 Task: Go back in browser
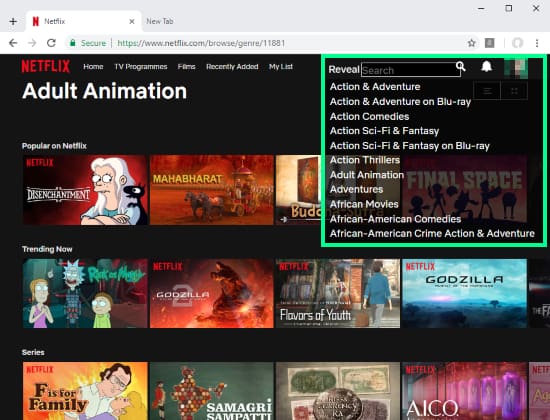point(13,43)
